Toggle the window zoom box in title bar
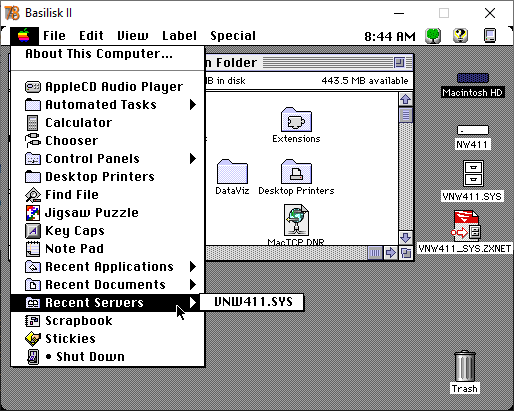The height and width of the screenshot is (411, 514). pos(399,62)
